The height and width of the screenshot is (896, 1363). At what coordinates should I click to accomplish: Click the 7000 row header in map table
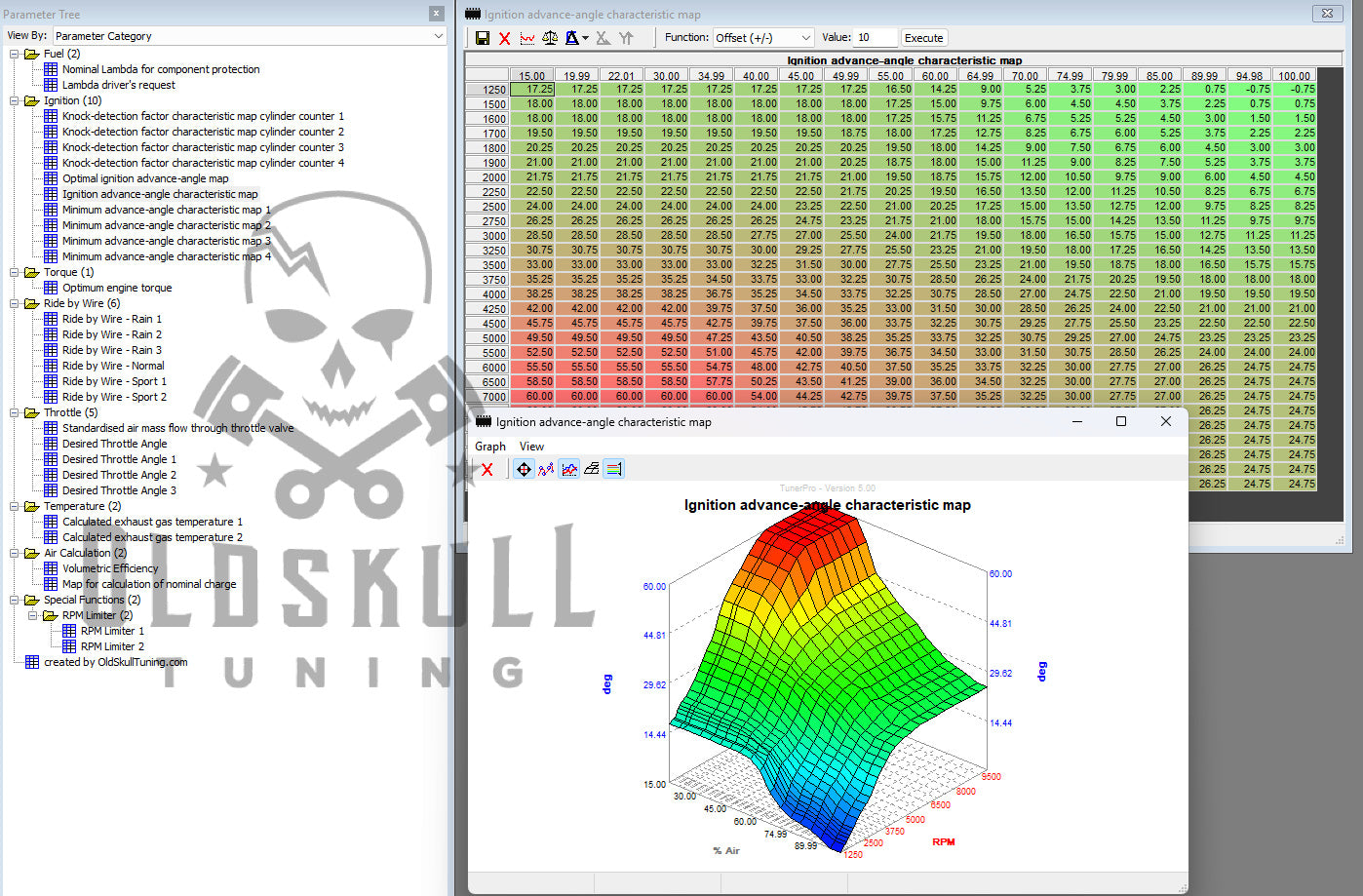pos(487,397)
